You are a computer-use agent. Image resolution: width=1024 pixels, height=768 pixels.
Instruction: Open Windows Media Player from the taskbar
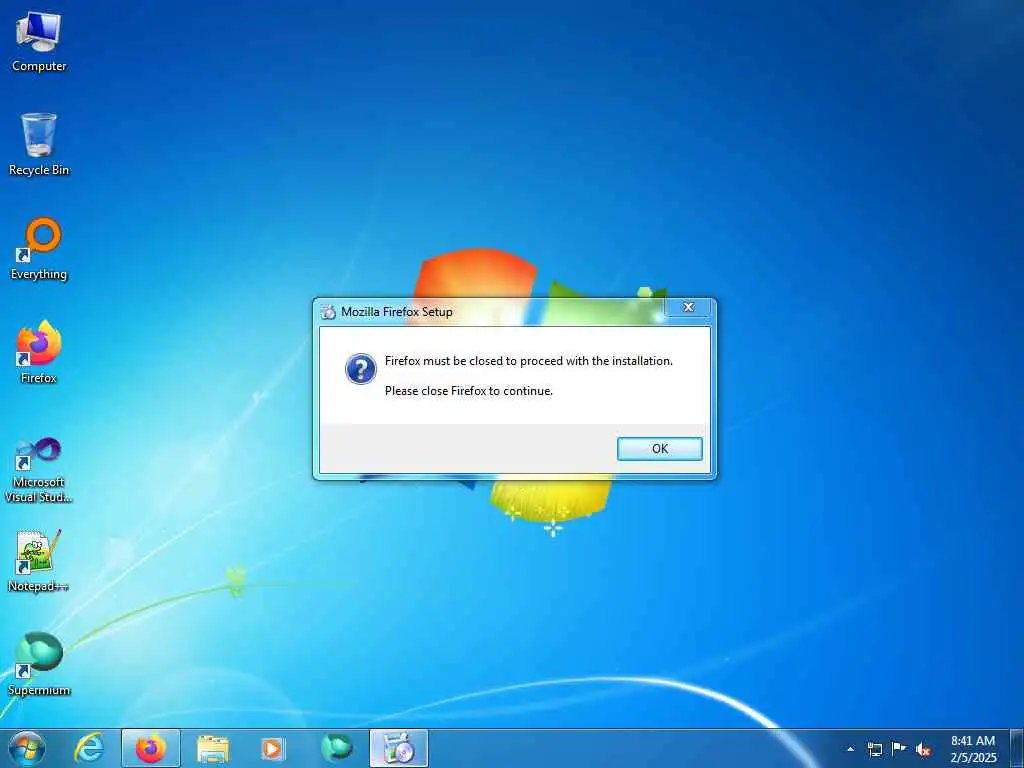273,748
